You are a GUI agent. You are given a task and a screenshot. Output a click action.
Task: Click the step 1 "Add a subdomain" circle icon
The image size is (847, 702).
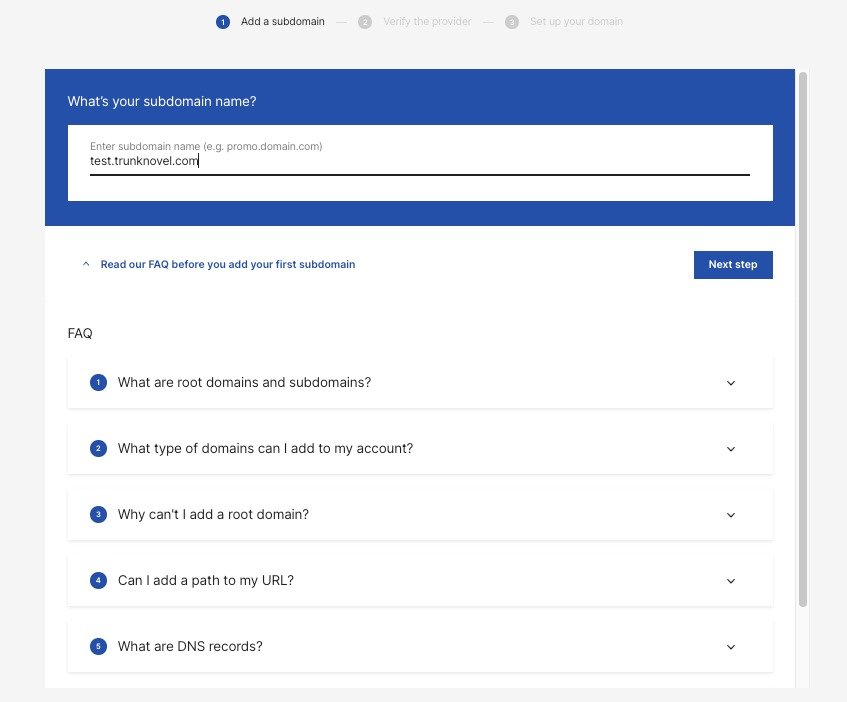pos(221,20)
